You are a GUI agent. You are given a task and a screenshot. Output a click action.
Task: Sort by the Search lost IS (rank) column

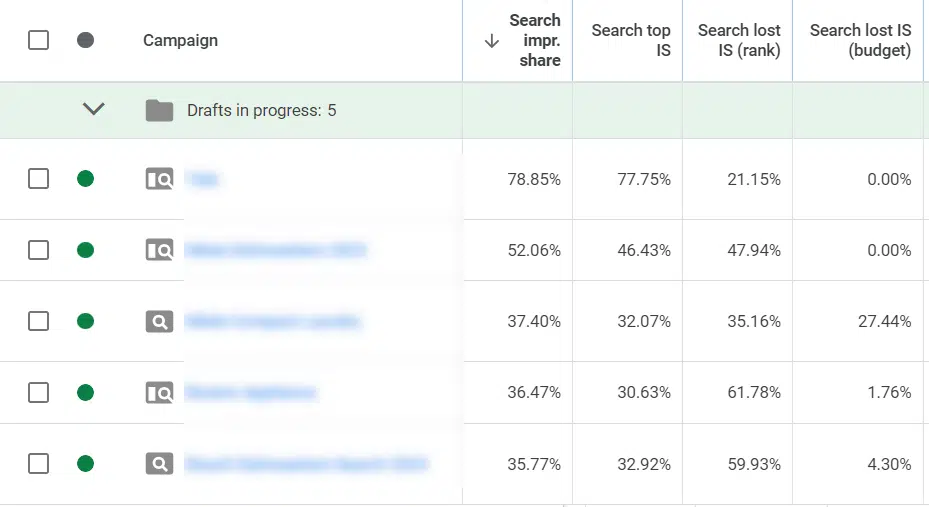pos(739,40)
